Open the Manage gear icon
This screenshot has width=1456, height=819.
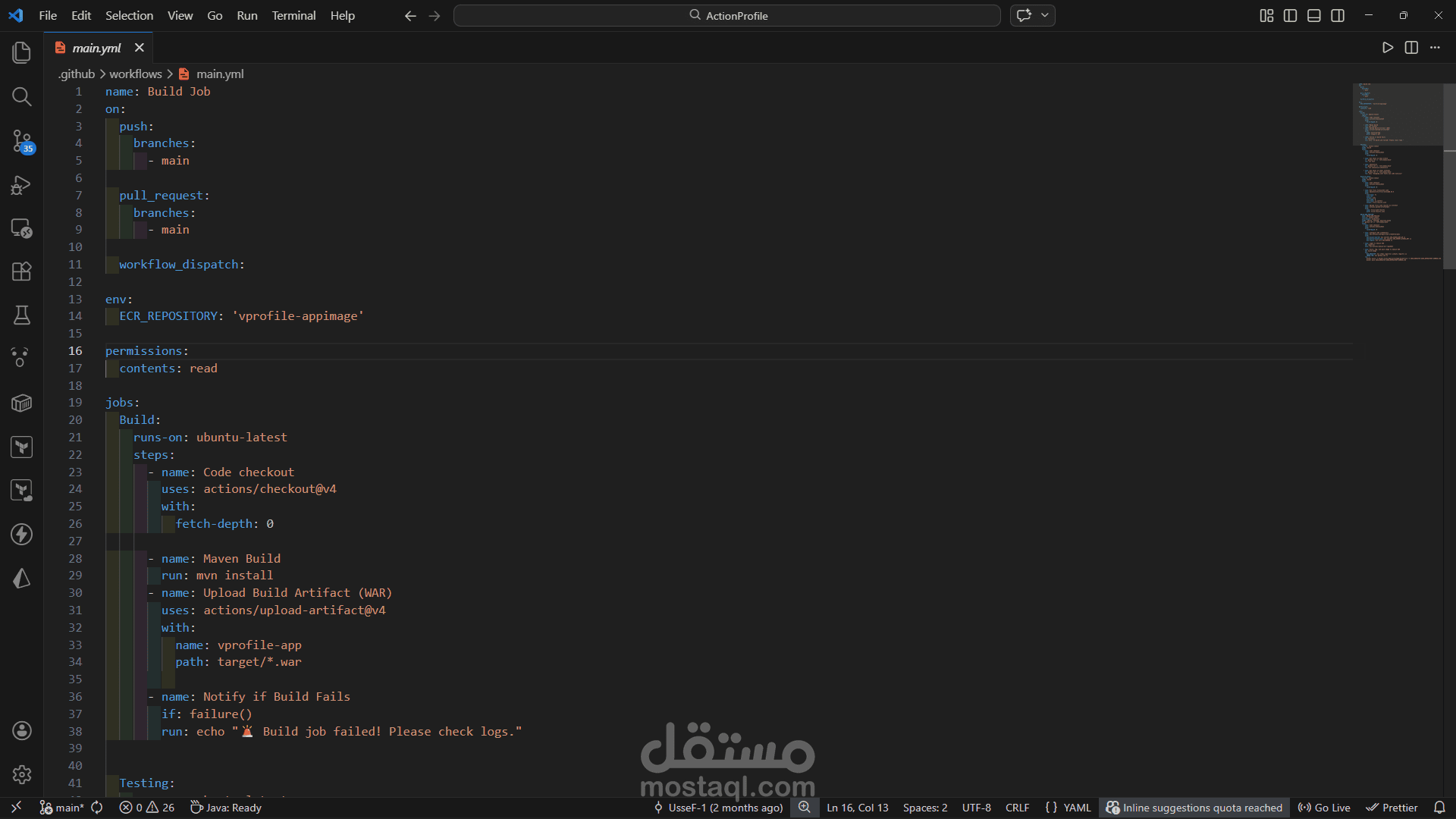[x=21, y=774]
